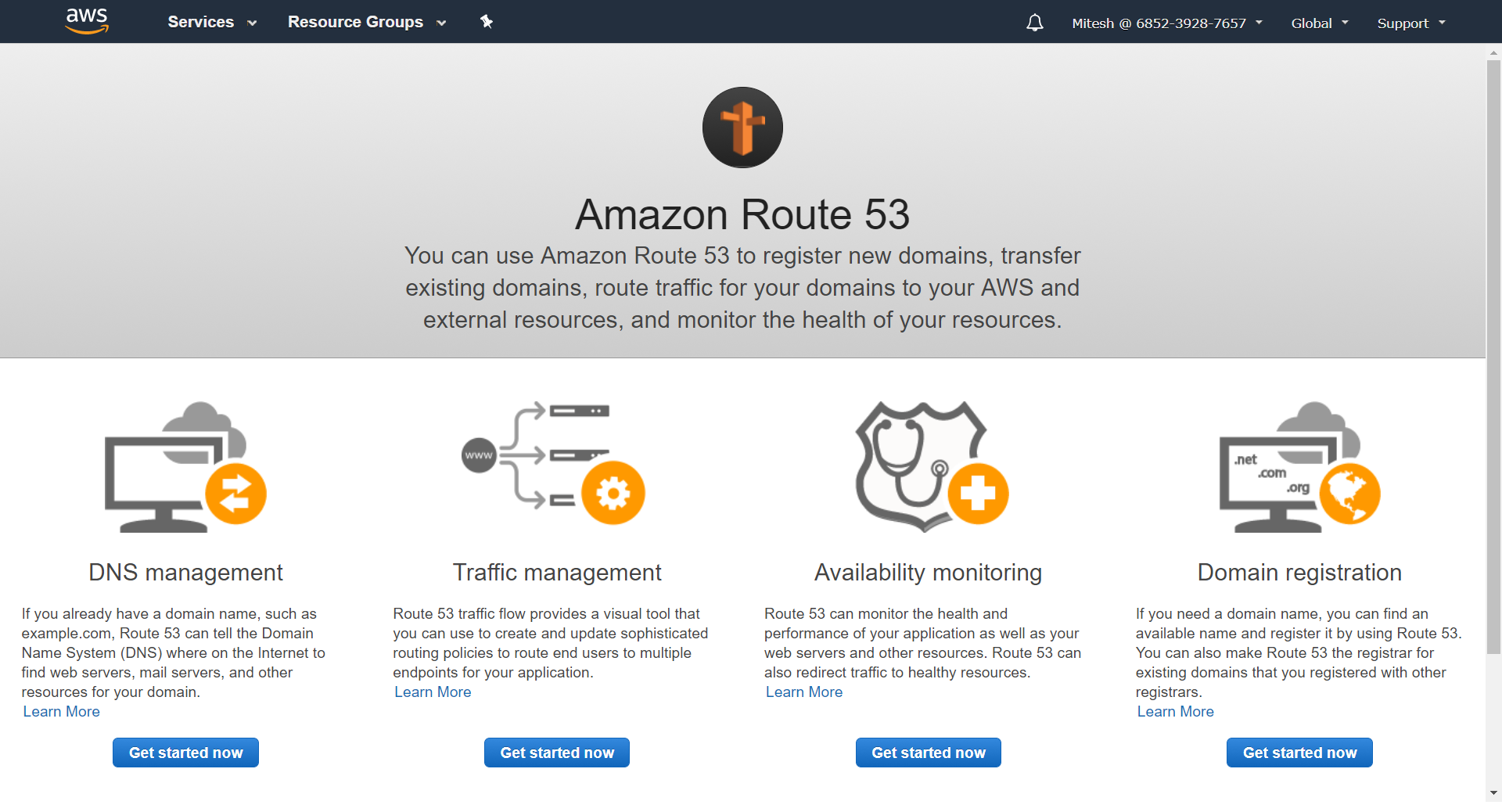
Task: Click the AWS logo in header
Action: (87, 21)
